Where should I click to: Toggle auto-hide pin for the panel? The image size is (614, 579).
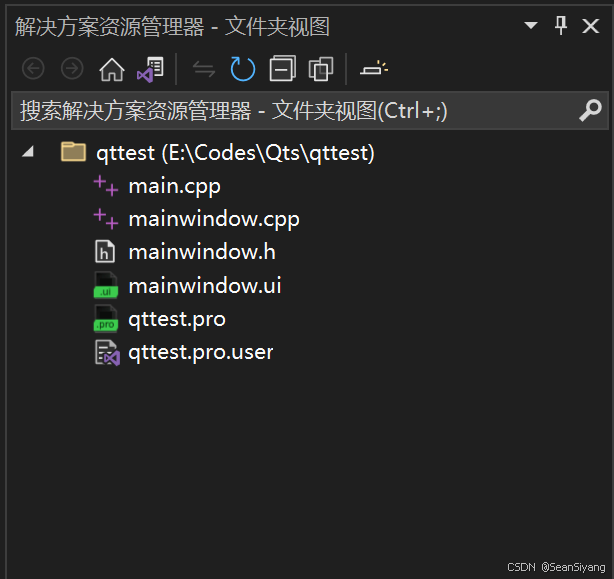561,25
